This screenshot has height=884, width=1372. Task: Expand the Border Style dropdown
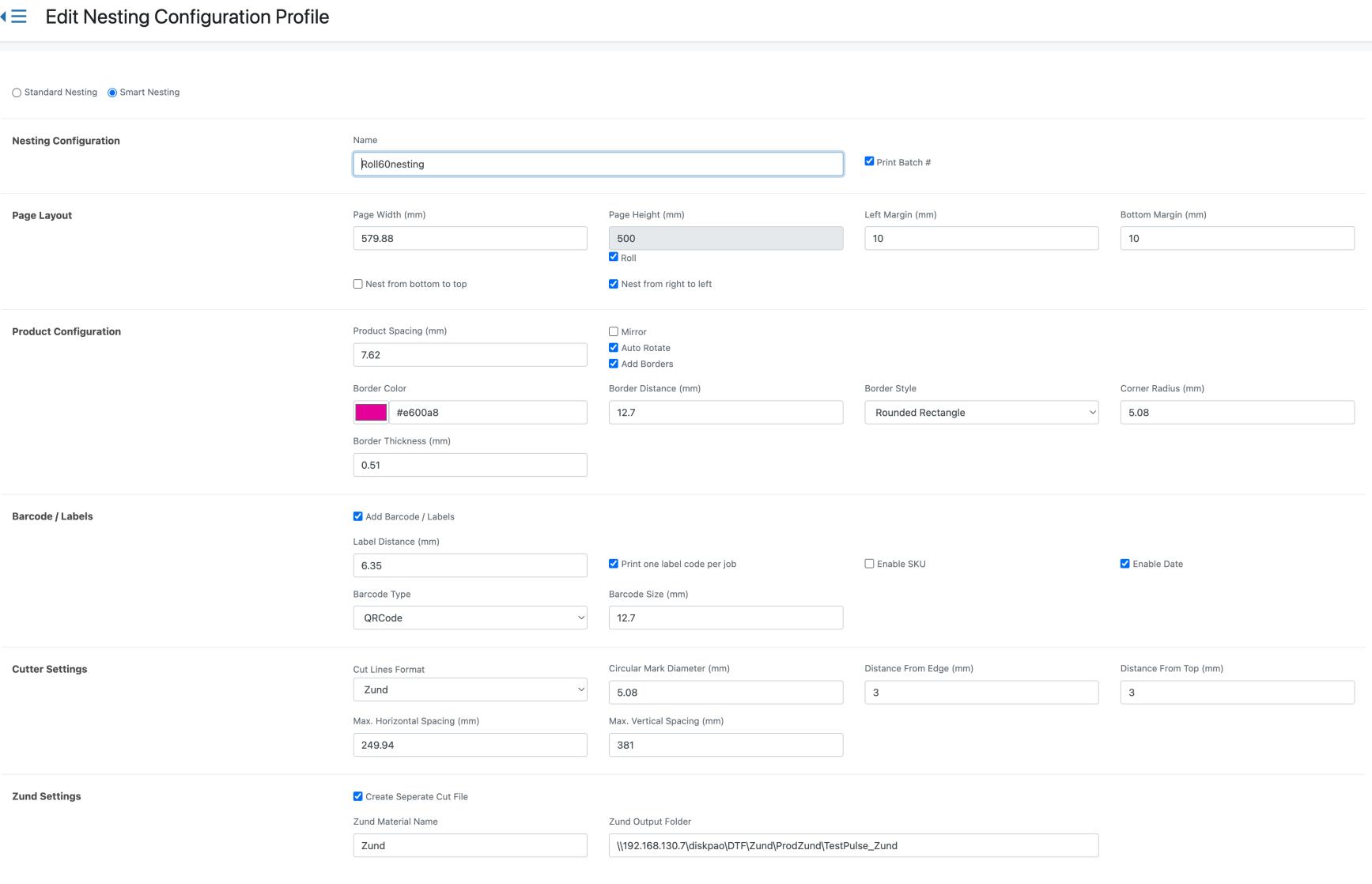(981, 412)
